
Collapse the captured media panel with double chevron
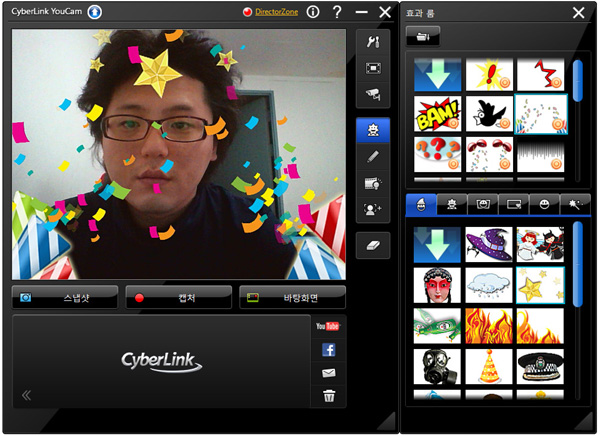pyautogui.click(x=26, y=395)
